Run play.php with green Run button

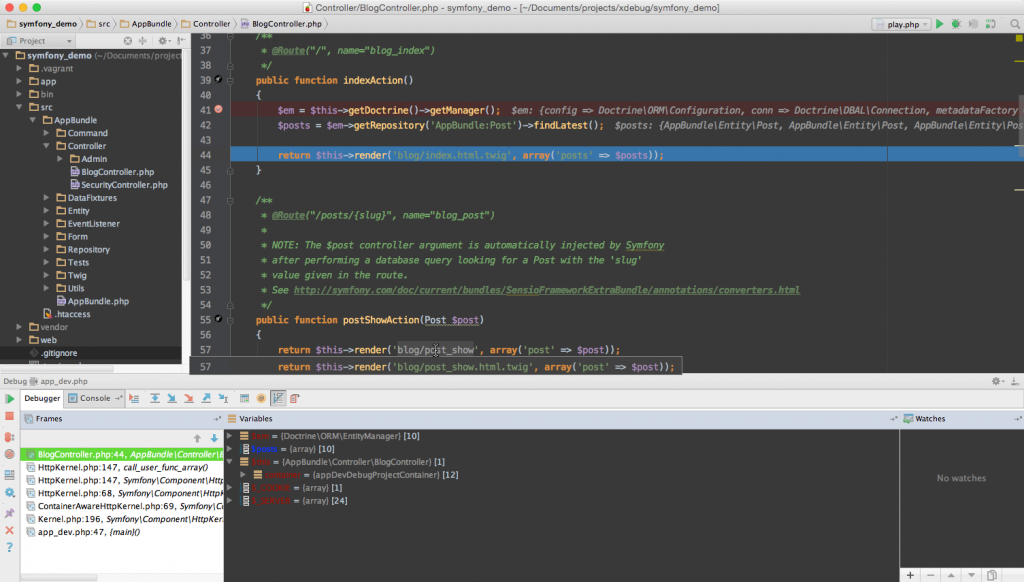click(x=939, y=24)
